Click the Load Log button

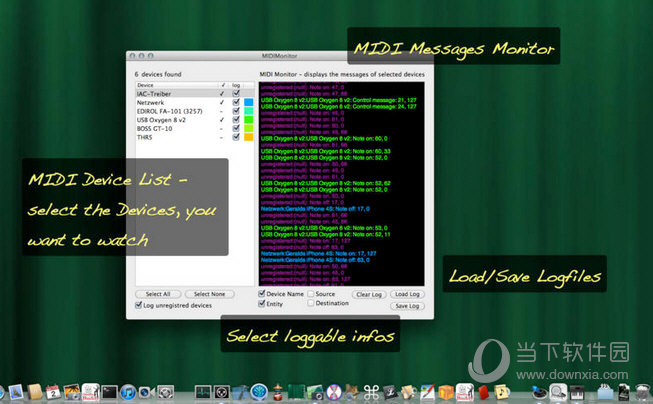[x=407, y=294]
